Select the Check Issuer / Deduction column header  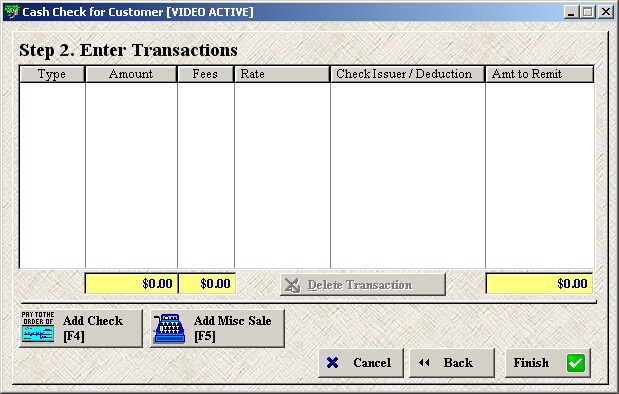[407, 74]
